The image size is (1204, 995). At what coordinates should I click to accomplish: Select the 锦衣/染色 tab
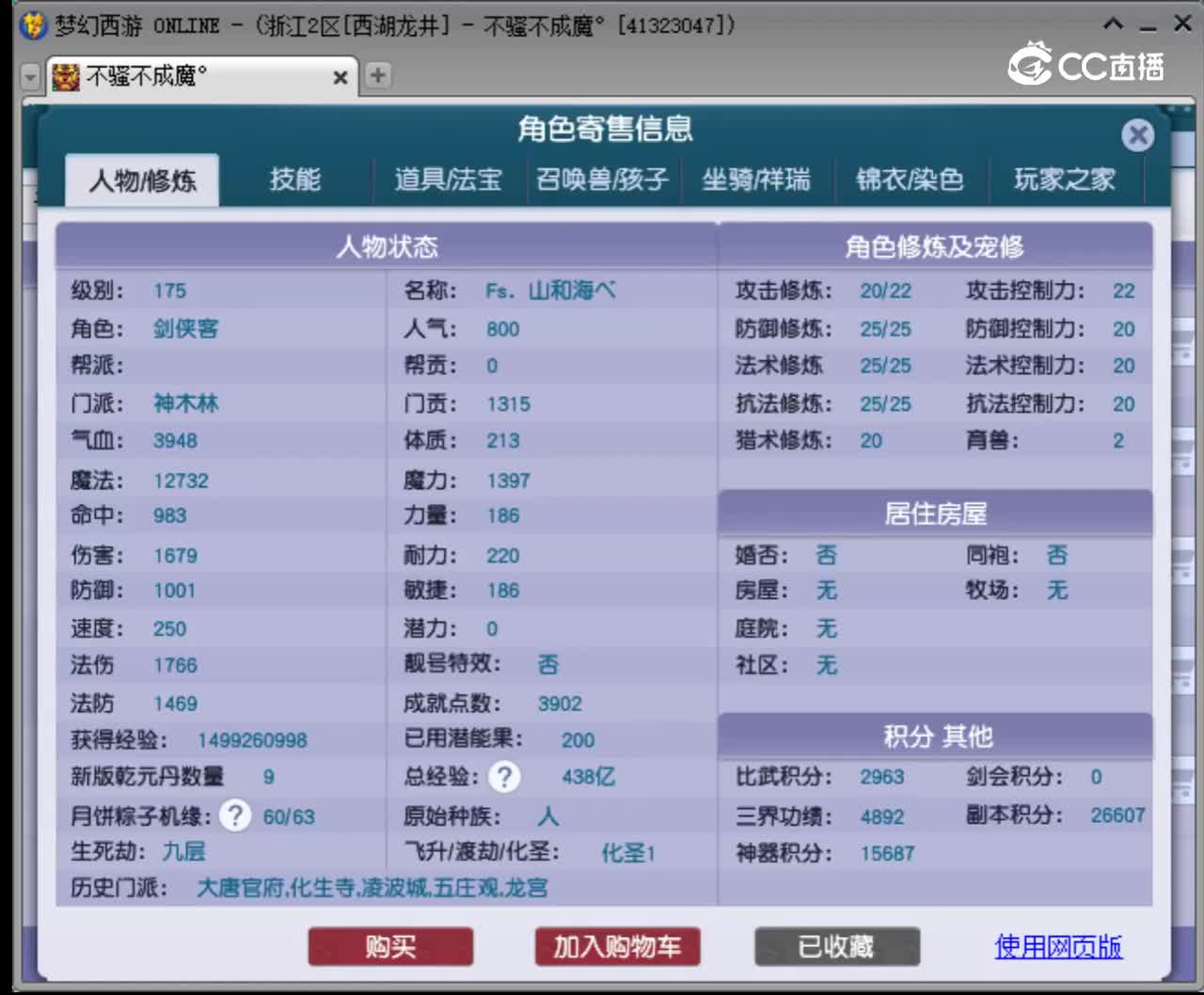(910, 180)
